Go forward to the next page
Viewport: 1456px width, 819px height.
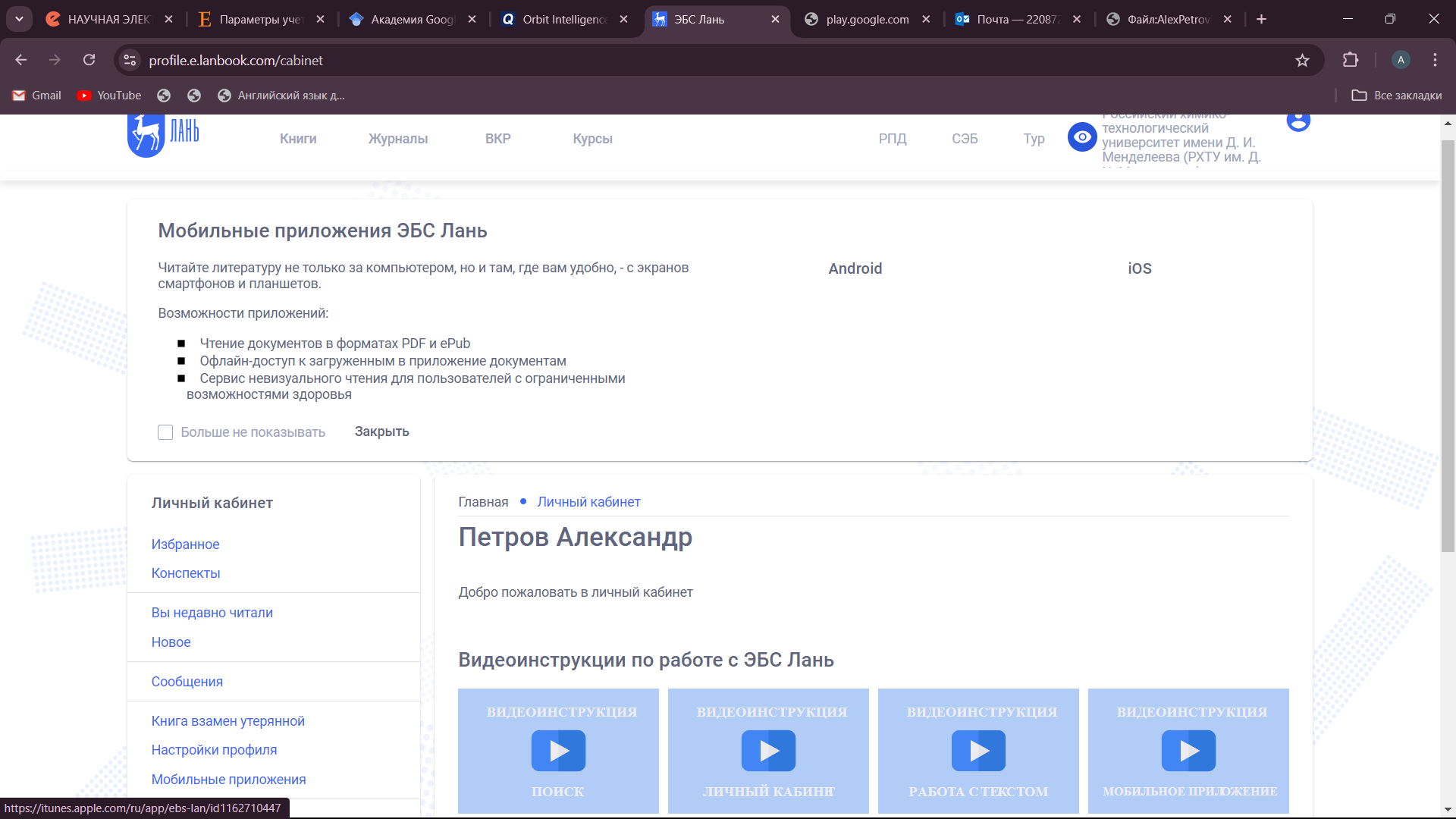[x=55, y=60]
